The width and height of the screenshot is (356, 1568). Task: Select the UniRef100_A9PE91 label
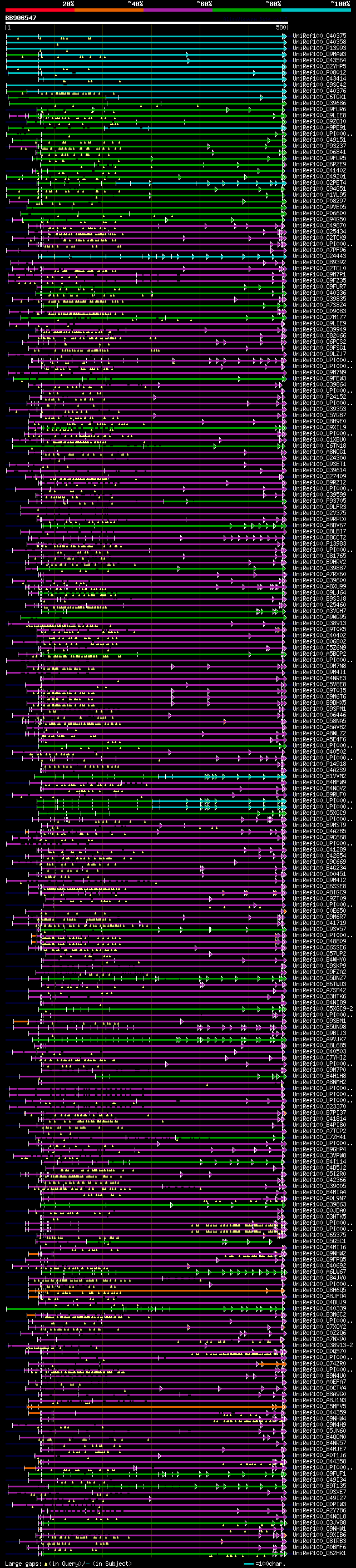(319, 127)
